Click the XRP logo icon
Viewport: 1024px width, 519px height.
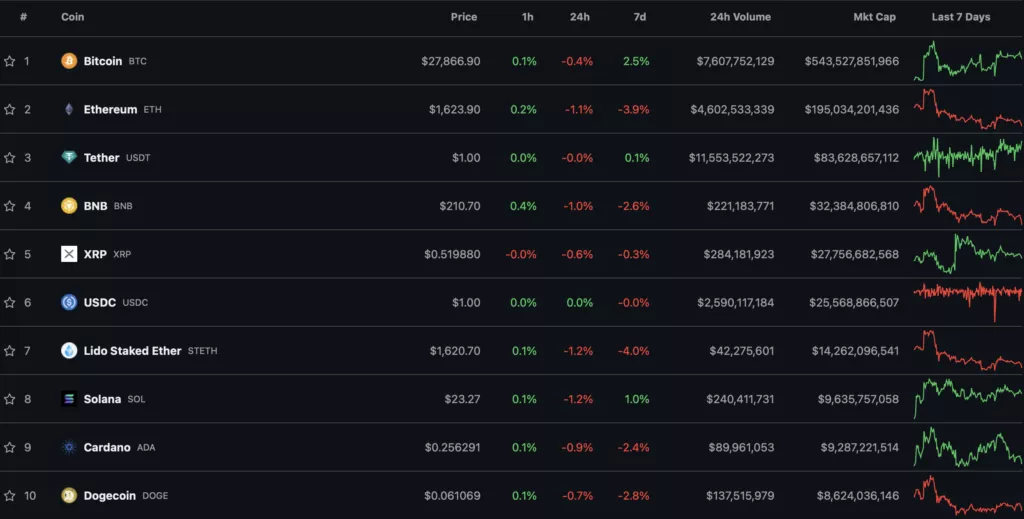pos(69,254)
